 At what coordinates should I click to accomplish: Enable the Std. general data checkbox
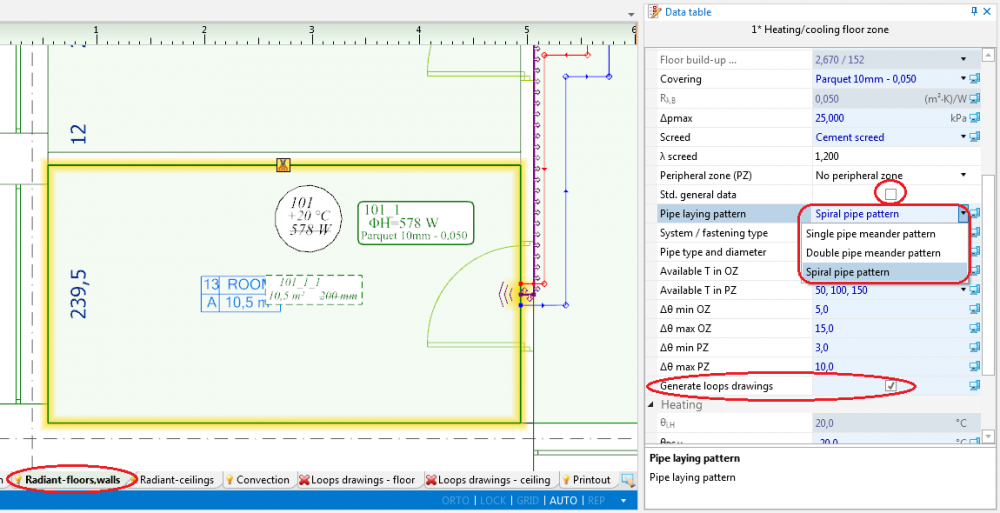(890, 194)
